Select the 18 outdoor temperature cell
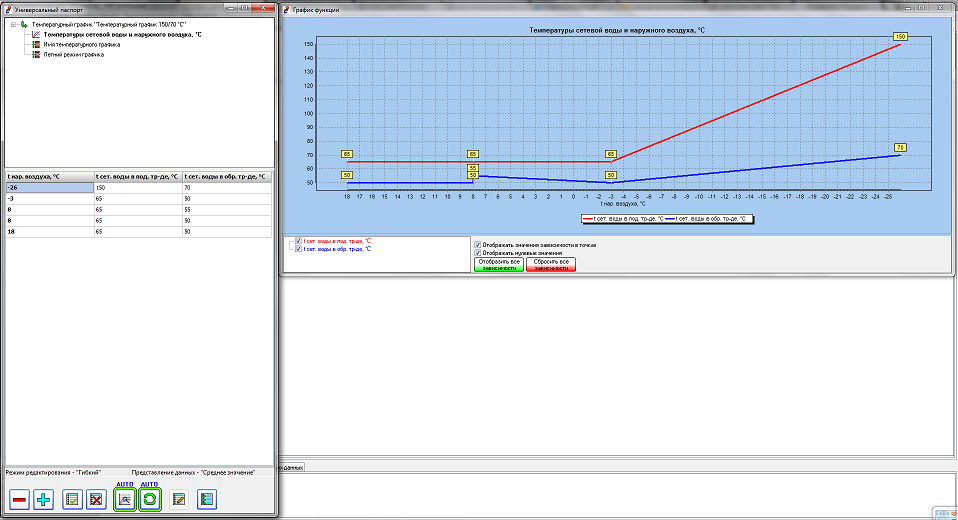The height and width of the screenshot is (520, 958). pos(49,232)
